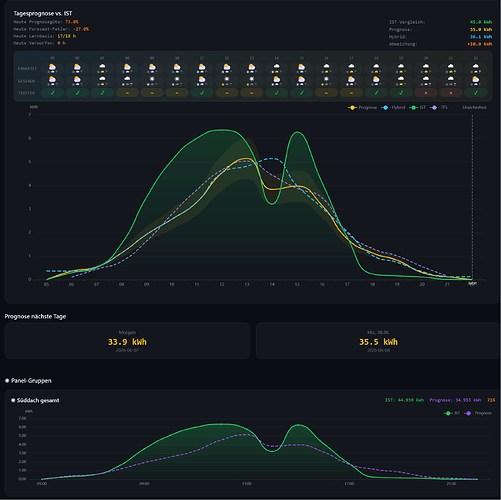
Task: Click the Hybrid value 36.1 kWh
Action: point(481,37)
